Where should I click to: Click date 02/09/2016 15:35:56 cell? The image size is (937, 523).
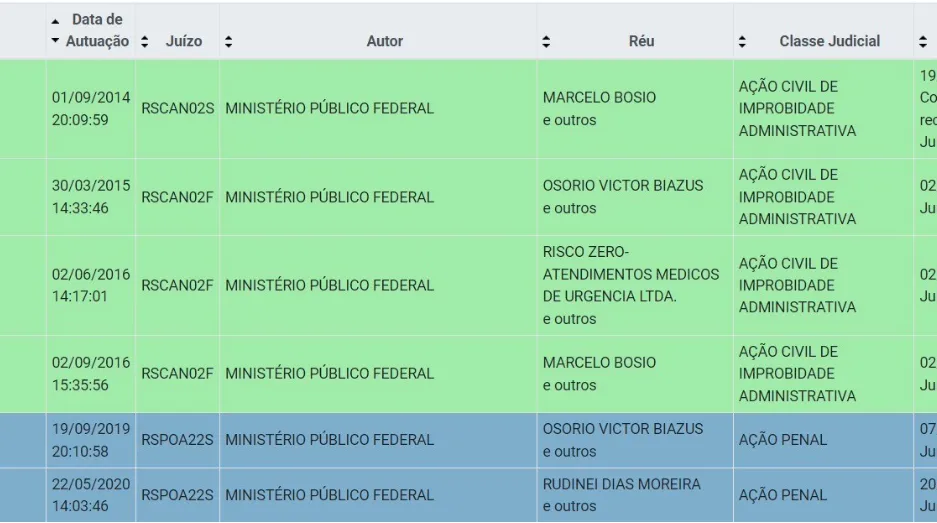(91, 374)
